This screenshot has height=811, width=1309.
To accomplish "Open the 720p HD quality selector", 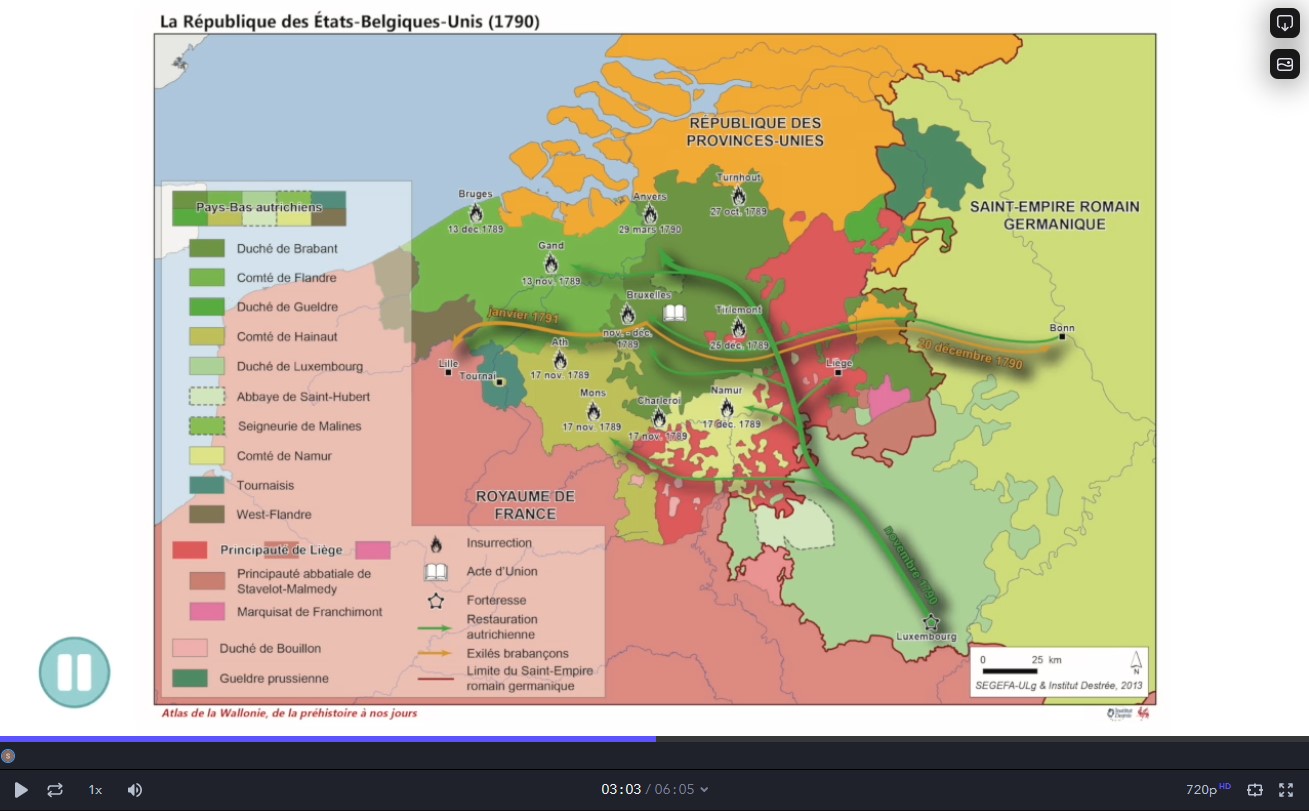I will tap(1207, 790).
